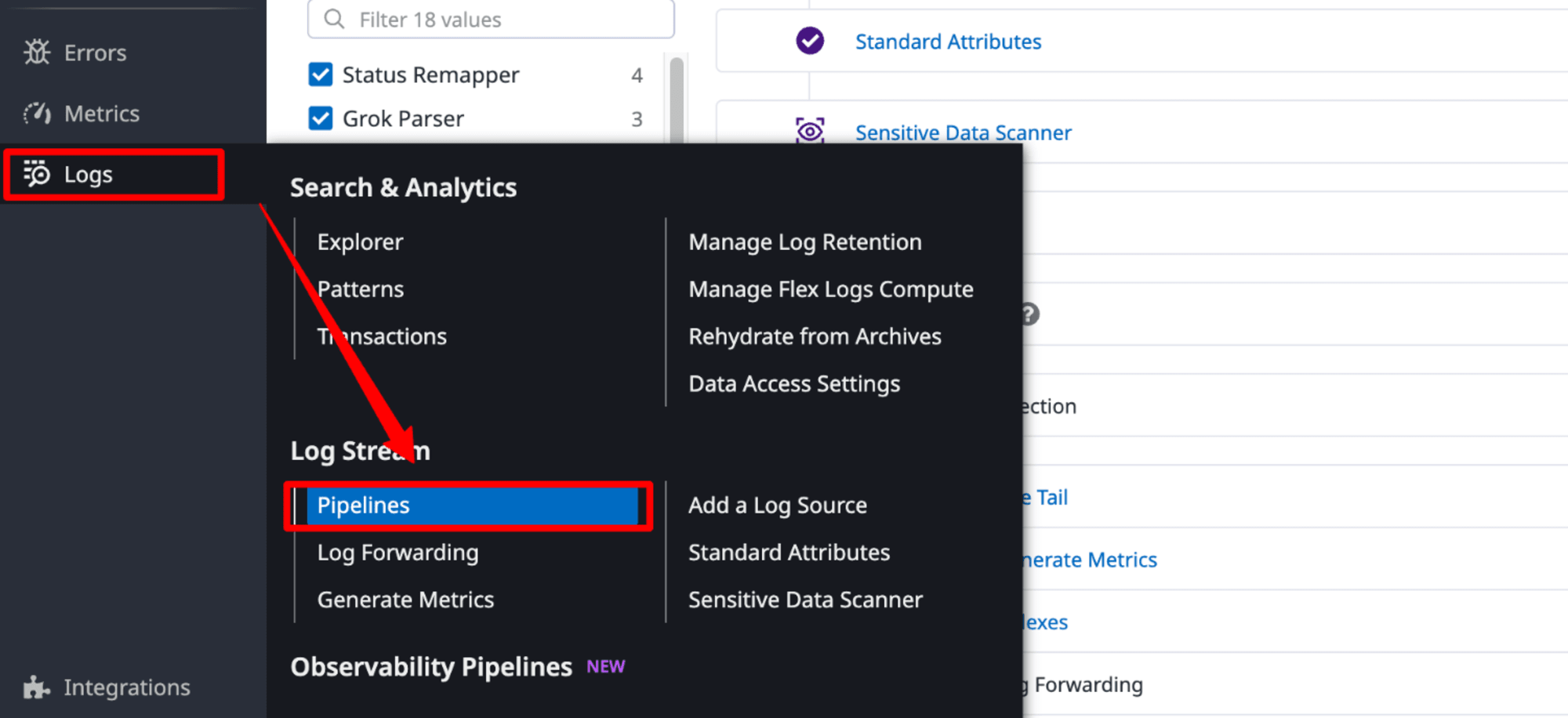This screenshot has width=1568, height=718.
Task: Click the partially hidden Generate Metrics link
Action: (1091, 560)
